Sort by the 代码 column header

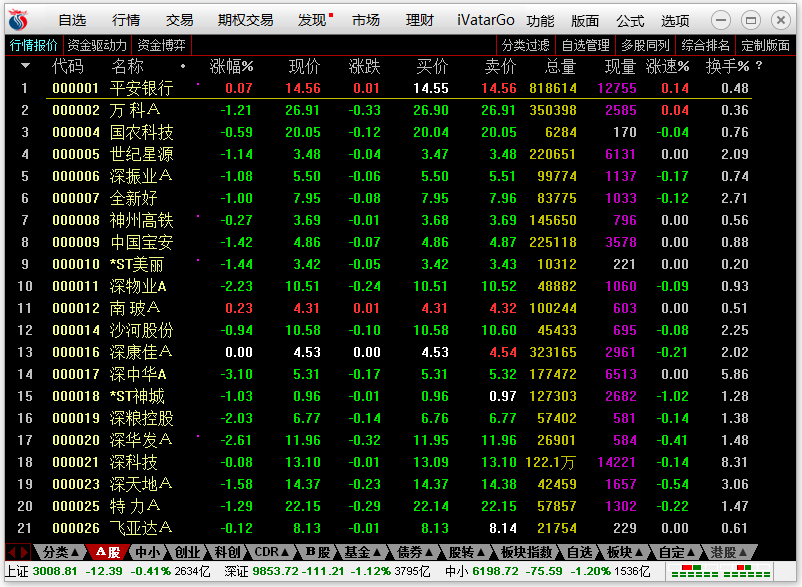tap(68, 66)
